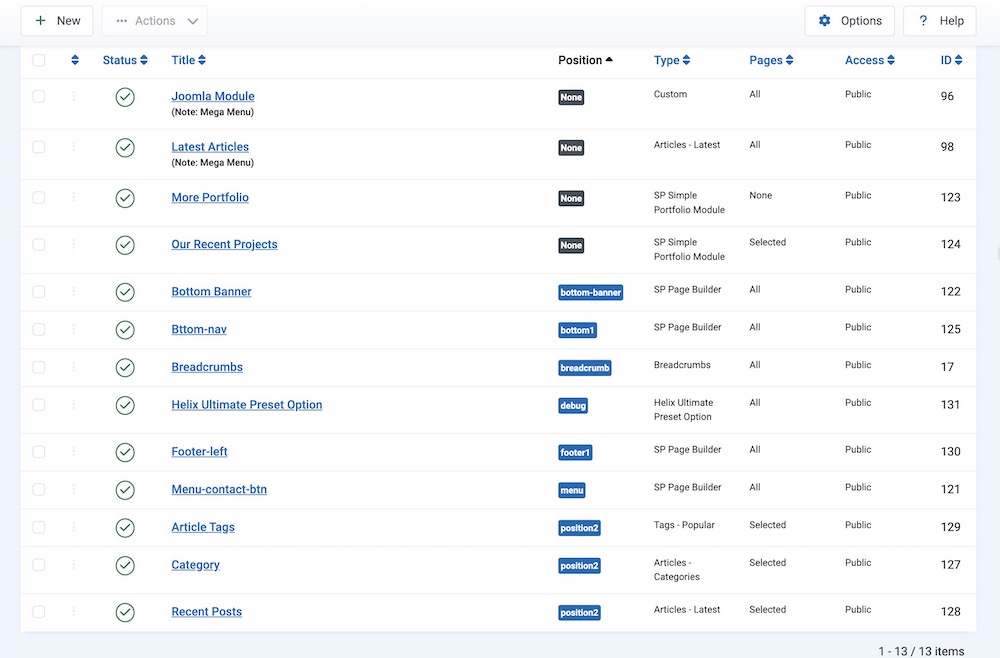Sort by the Title column header
The image size is (1000, 658).
(188, 61)
